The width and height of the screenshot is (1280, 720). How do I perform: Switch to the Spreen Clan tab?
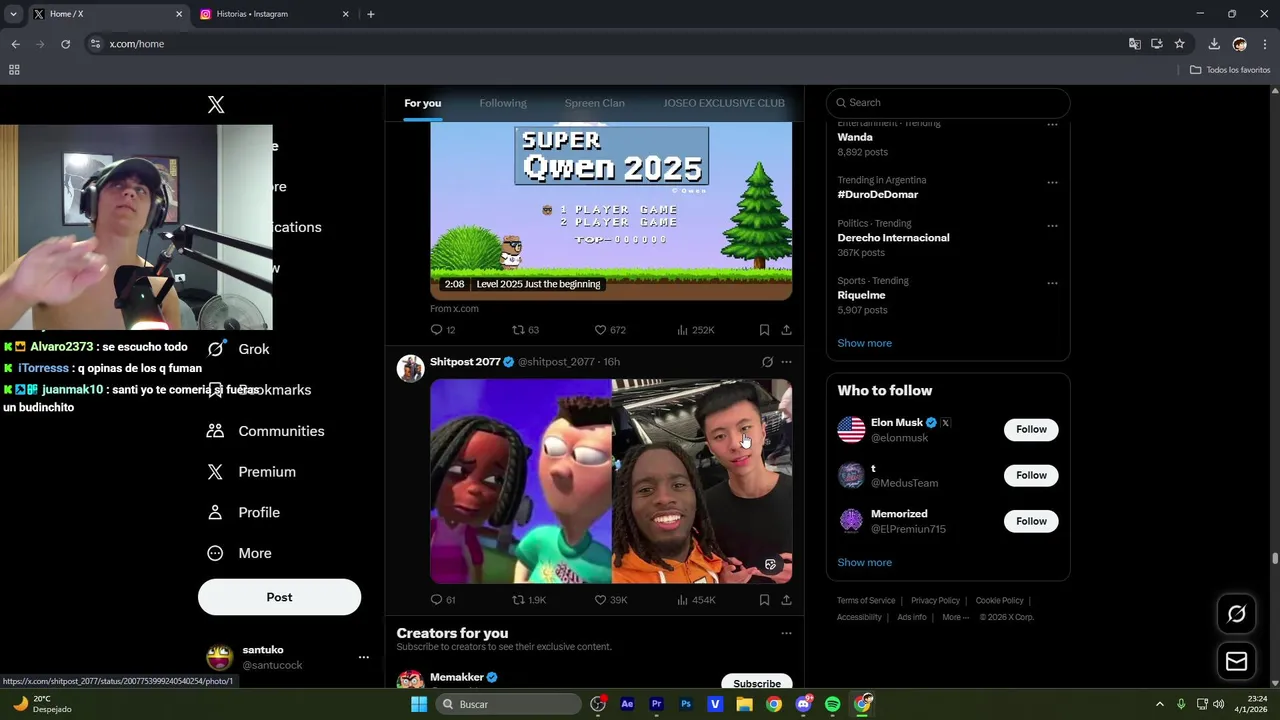(594, 103)
